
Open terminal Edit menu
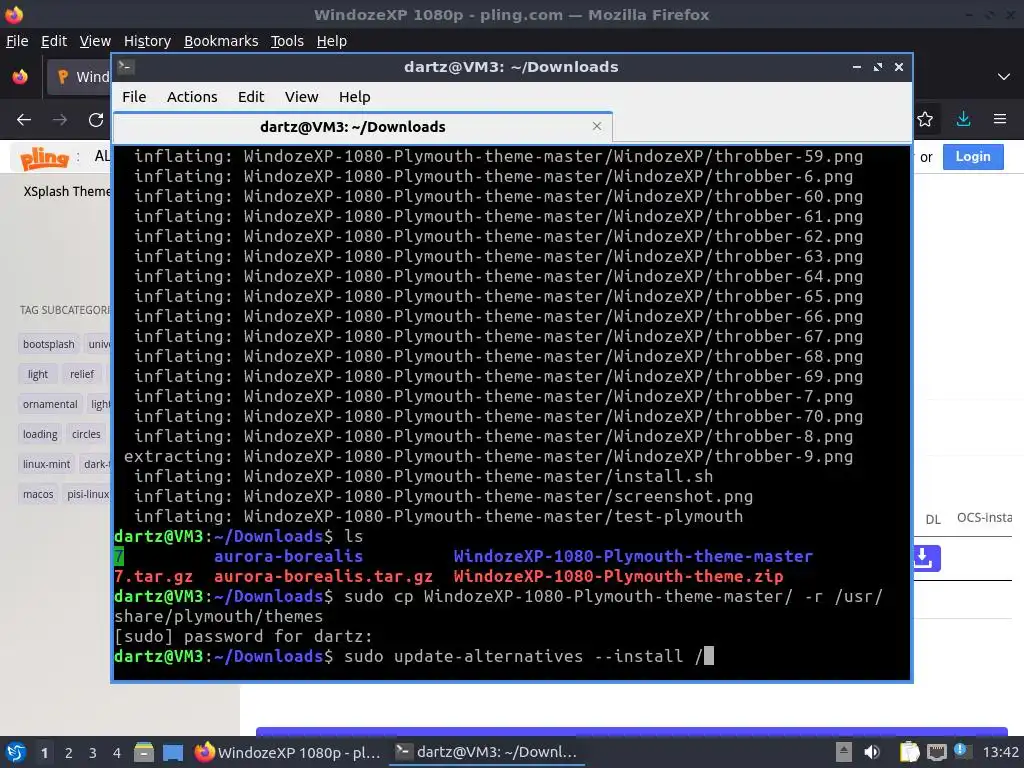tap(251, 97)
